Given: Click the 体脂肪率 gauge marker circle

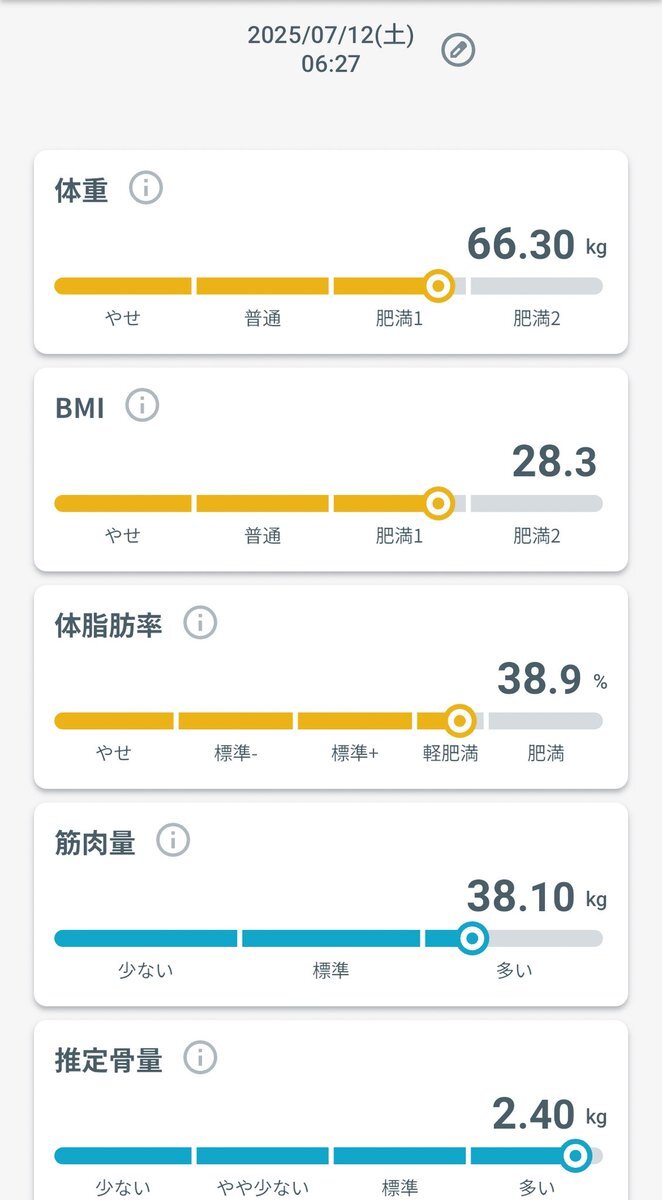Looking at the screenshot, I should pos(459,720).
